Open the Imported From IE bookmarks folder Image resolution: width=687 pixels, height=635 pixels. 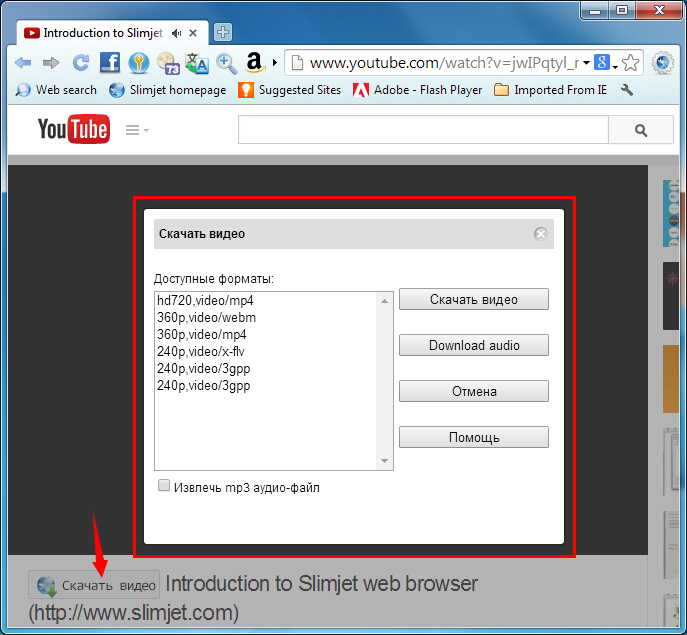[x=550, y=90]
